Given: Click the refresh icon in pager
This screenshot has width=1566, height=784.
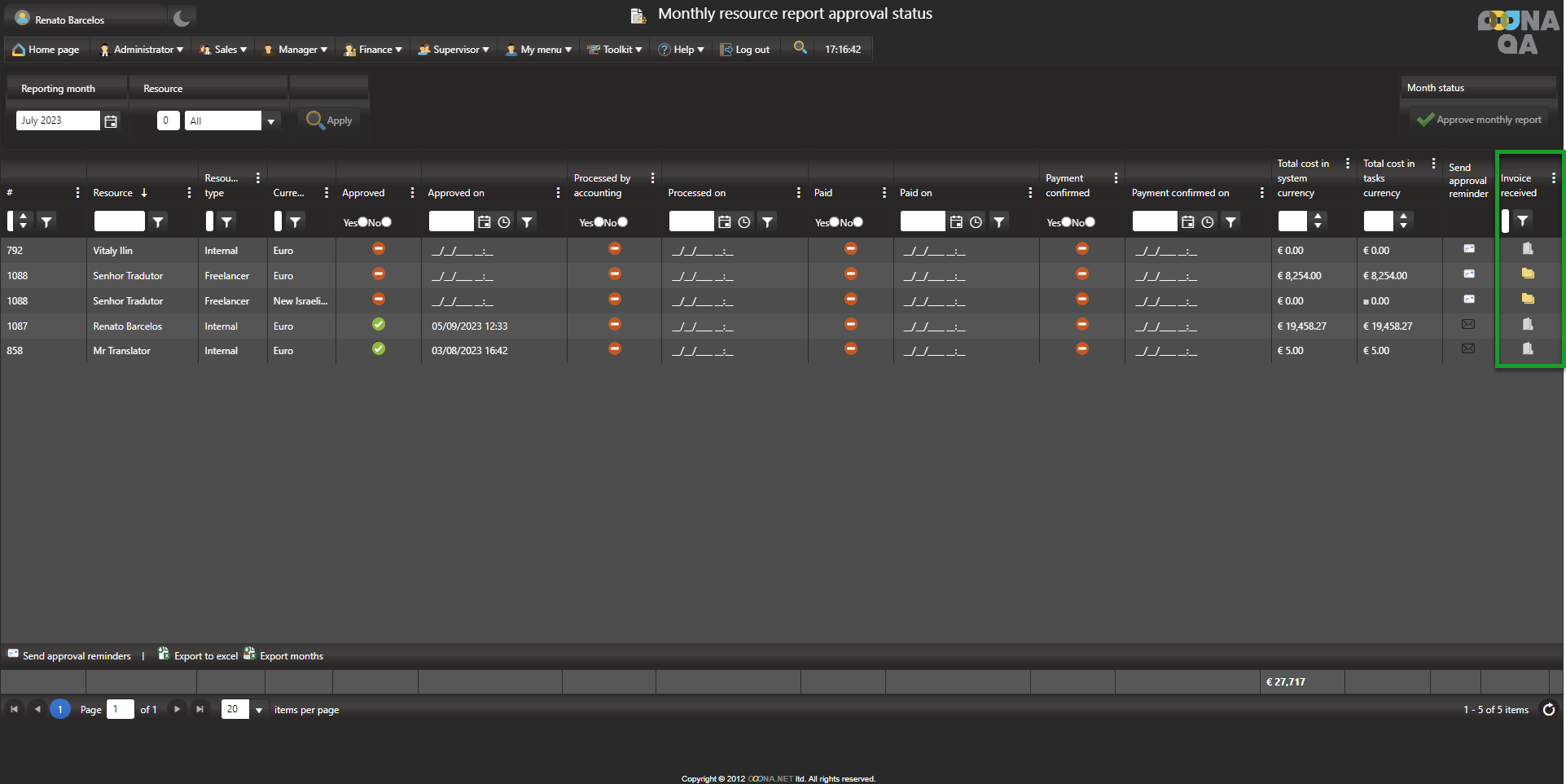Looking at the screenshot, I should 1548,710.
